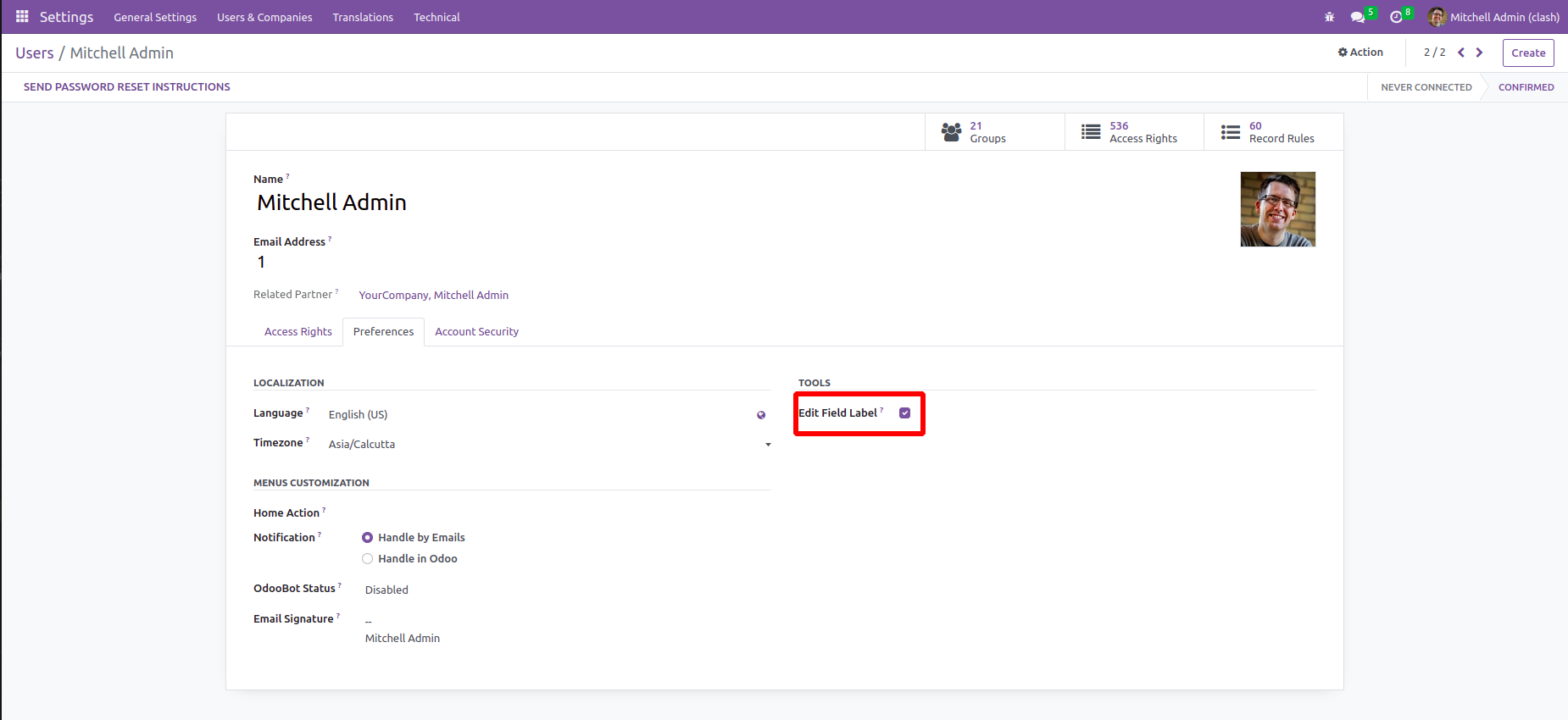Click the Create button
Viewport: 1568px width, 720px height.
click(1528, 53)
